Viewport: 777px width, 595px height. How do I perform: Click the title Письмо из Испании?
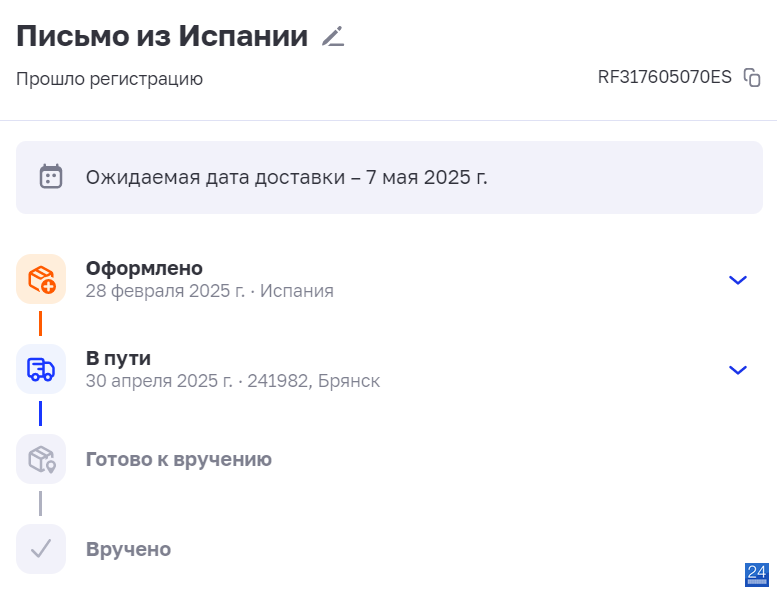162,36
